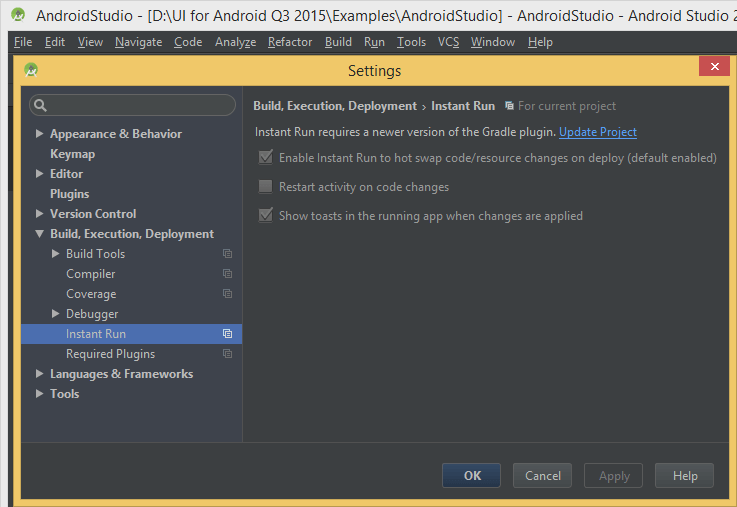
Task: Select Coverage settings page
Action: (91, 294)
